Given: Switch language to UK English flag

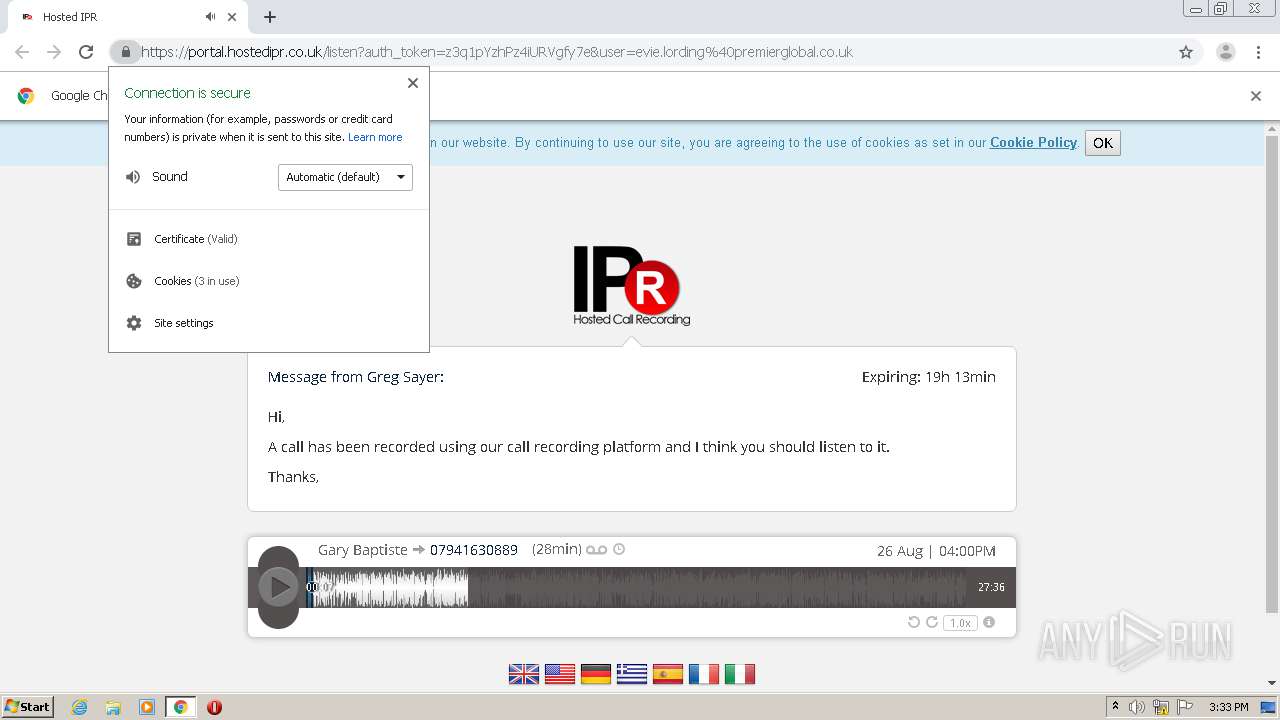Looking at the screenshot, I should pyautogui.click(x=524, y=674).
